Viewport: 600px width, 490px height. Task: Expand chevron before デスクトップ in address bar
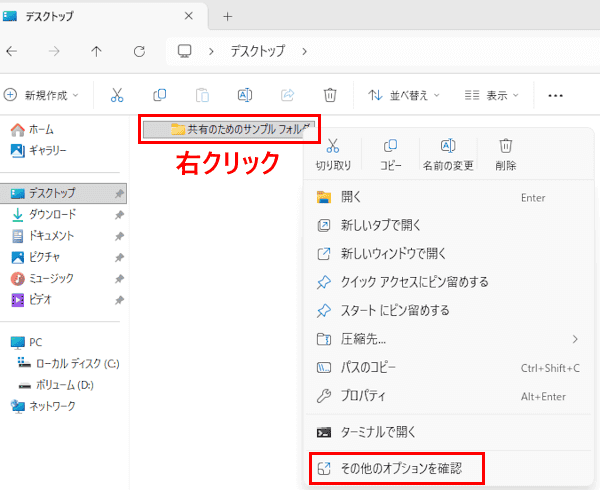[x=211, y=51]
